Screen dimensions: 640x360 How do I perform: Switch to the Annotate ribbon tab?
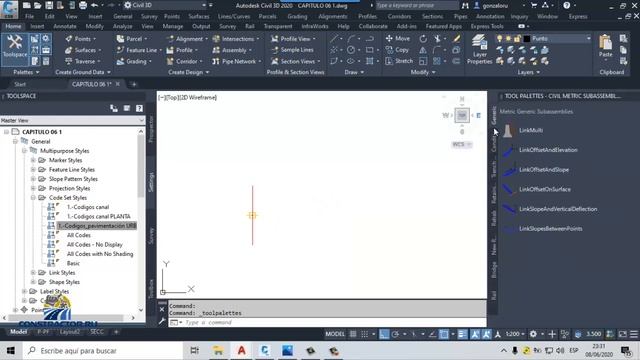tap(65, 26)
